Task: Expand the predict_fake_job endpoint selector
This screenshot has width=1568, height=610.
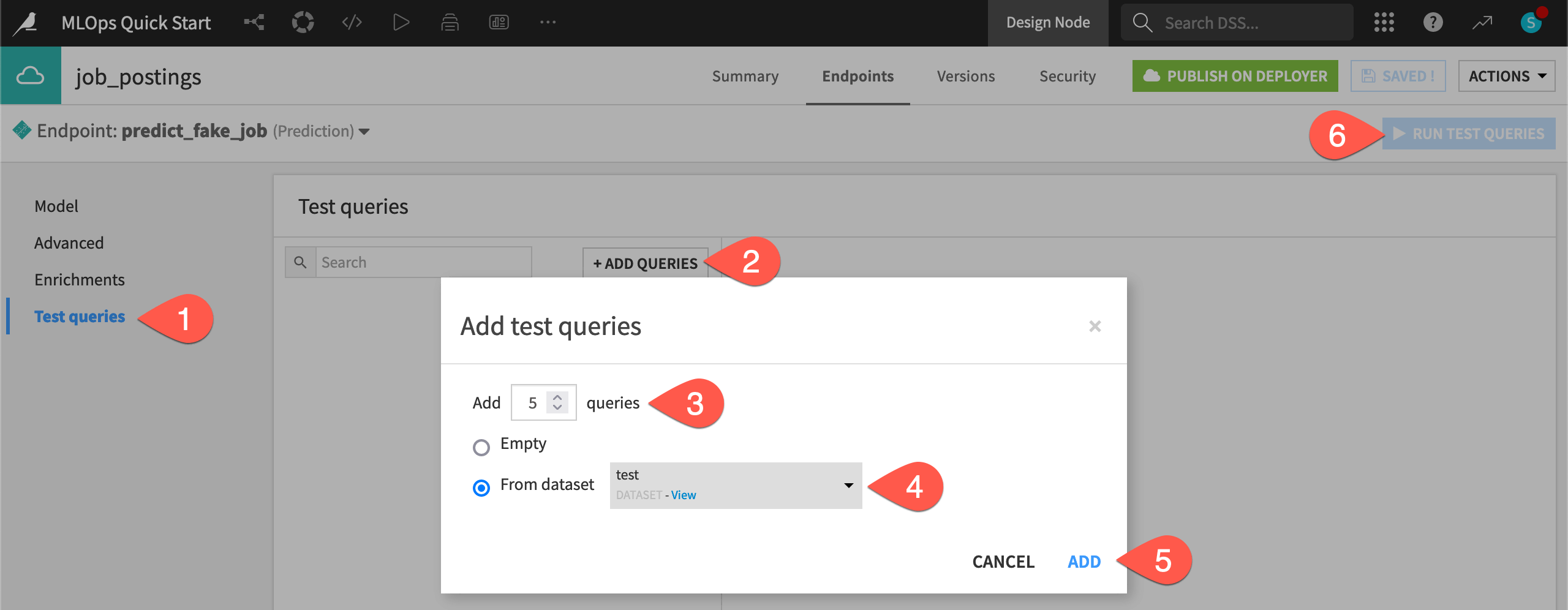Action: tap(364, 132)
